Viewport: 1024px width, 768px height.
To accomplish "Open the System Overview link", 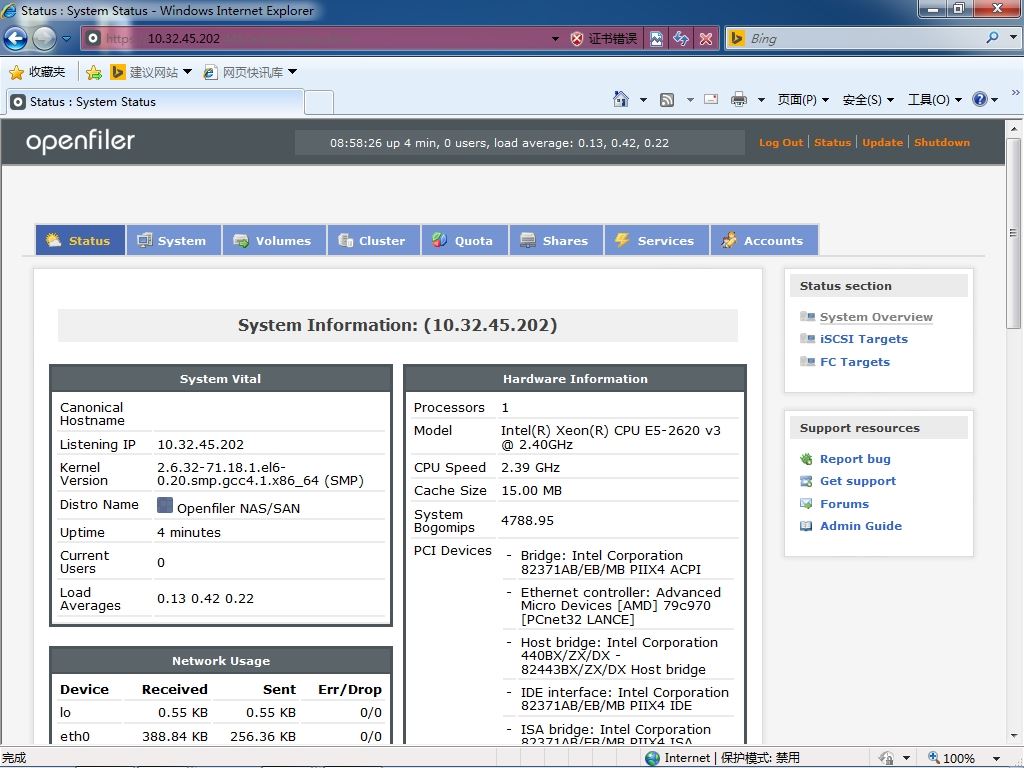I will click(876, 317).
